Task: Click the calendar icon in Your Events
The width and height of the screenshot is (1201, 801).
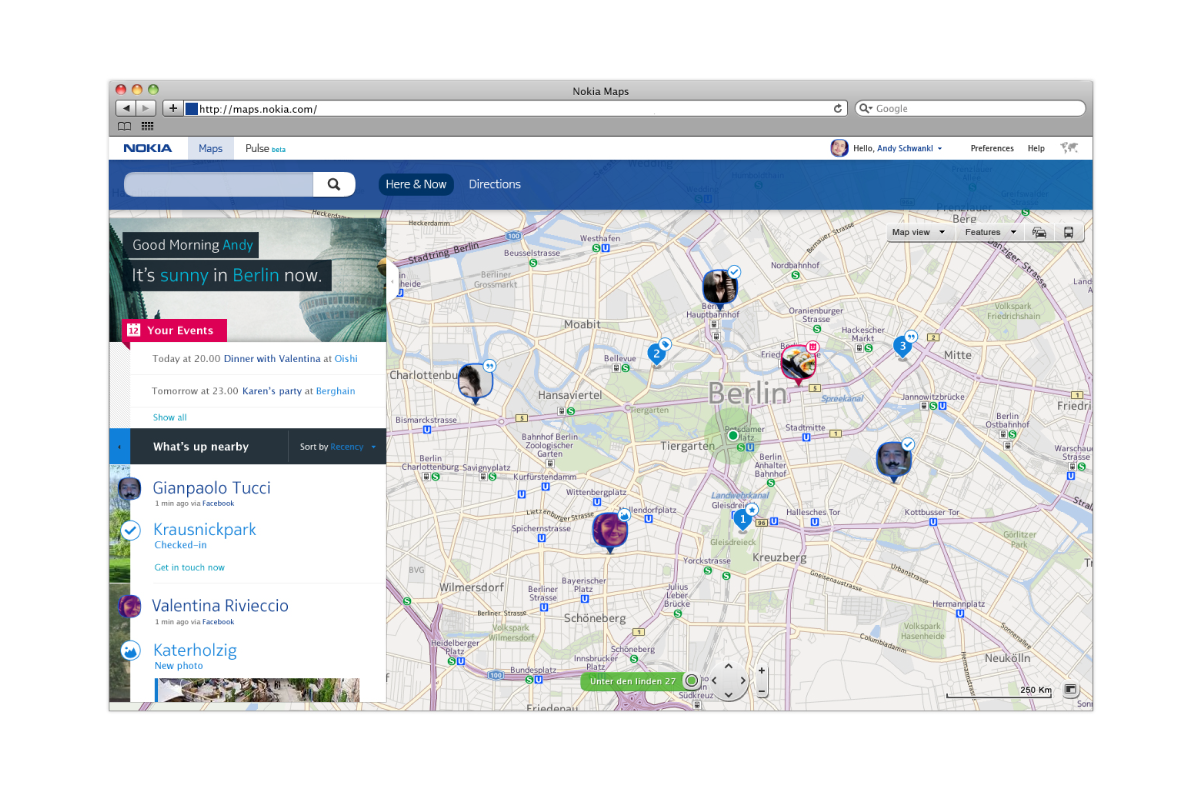Action: [132, 330]
